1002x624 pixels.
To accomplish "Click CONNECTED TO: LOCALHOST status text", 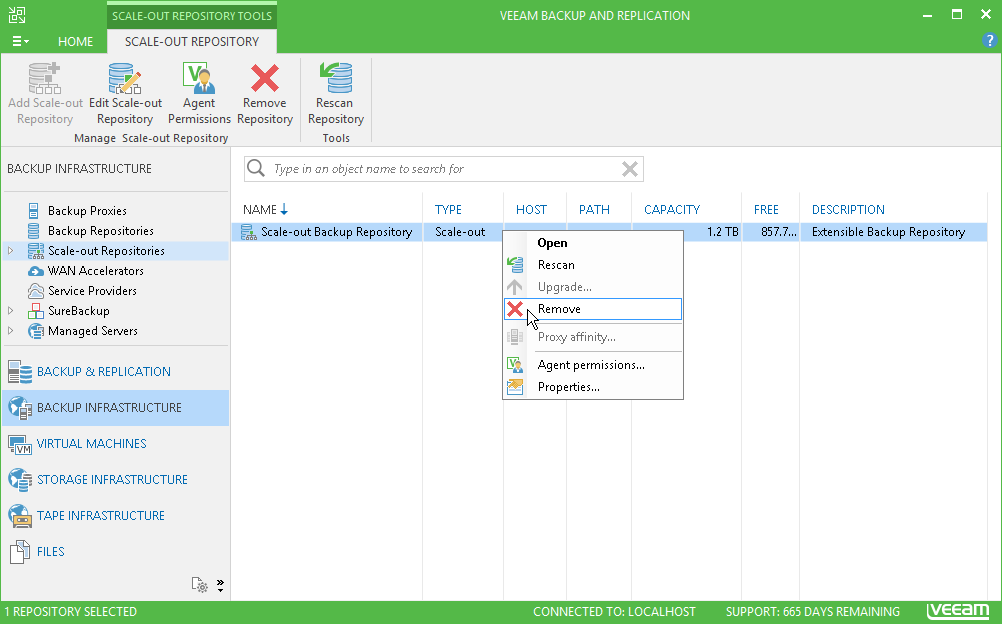I will [x=614, y=612].
